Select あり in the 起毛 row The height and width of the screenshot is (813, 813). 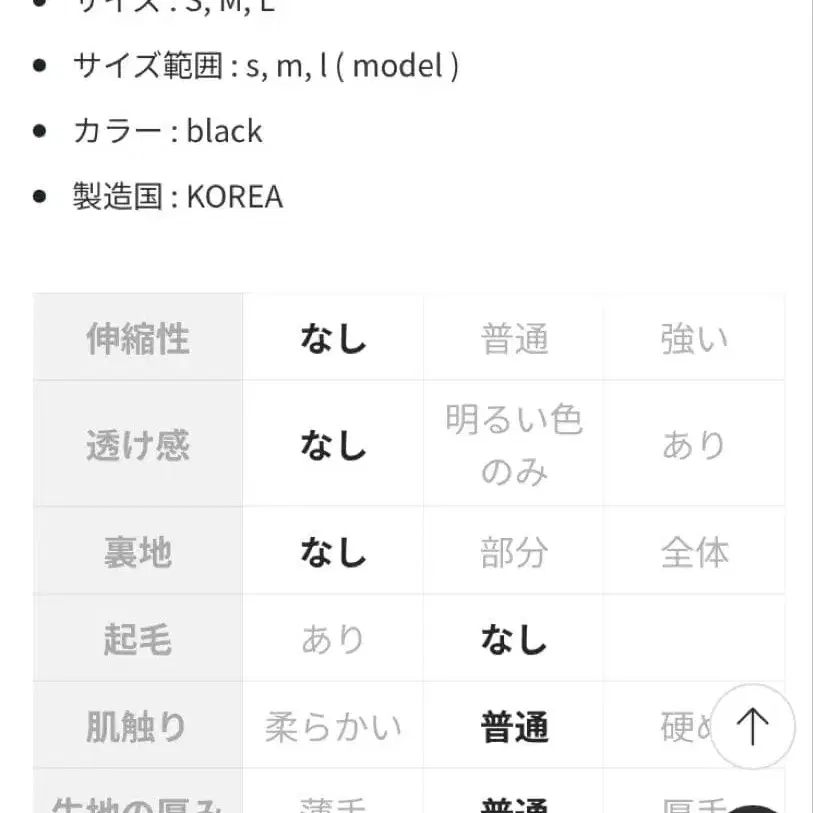[333, 638]
